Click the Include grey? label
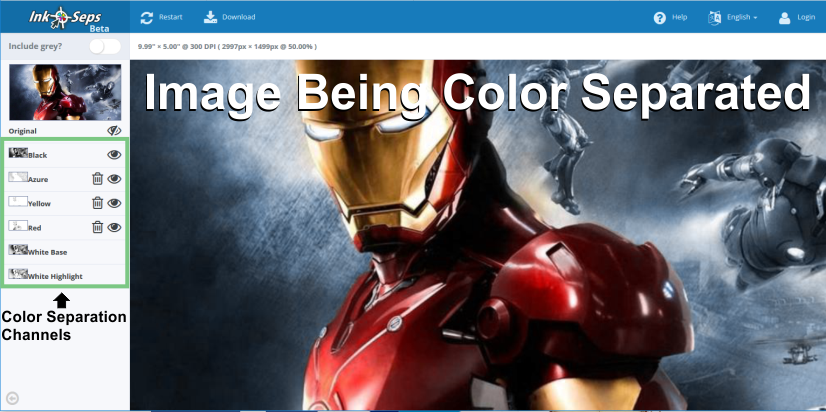This screenshot has width=826, height=412. [x=35, y=46]
